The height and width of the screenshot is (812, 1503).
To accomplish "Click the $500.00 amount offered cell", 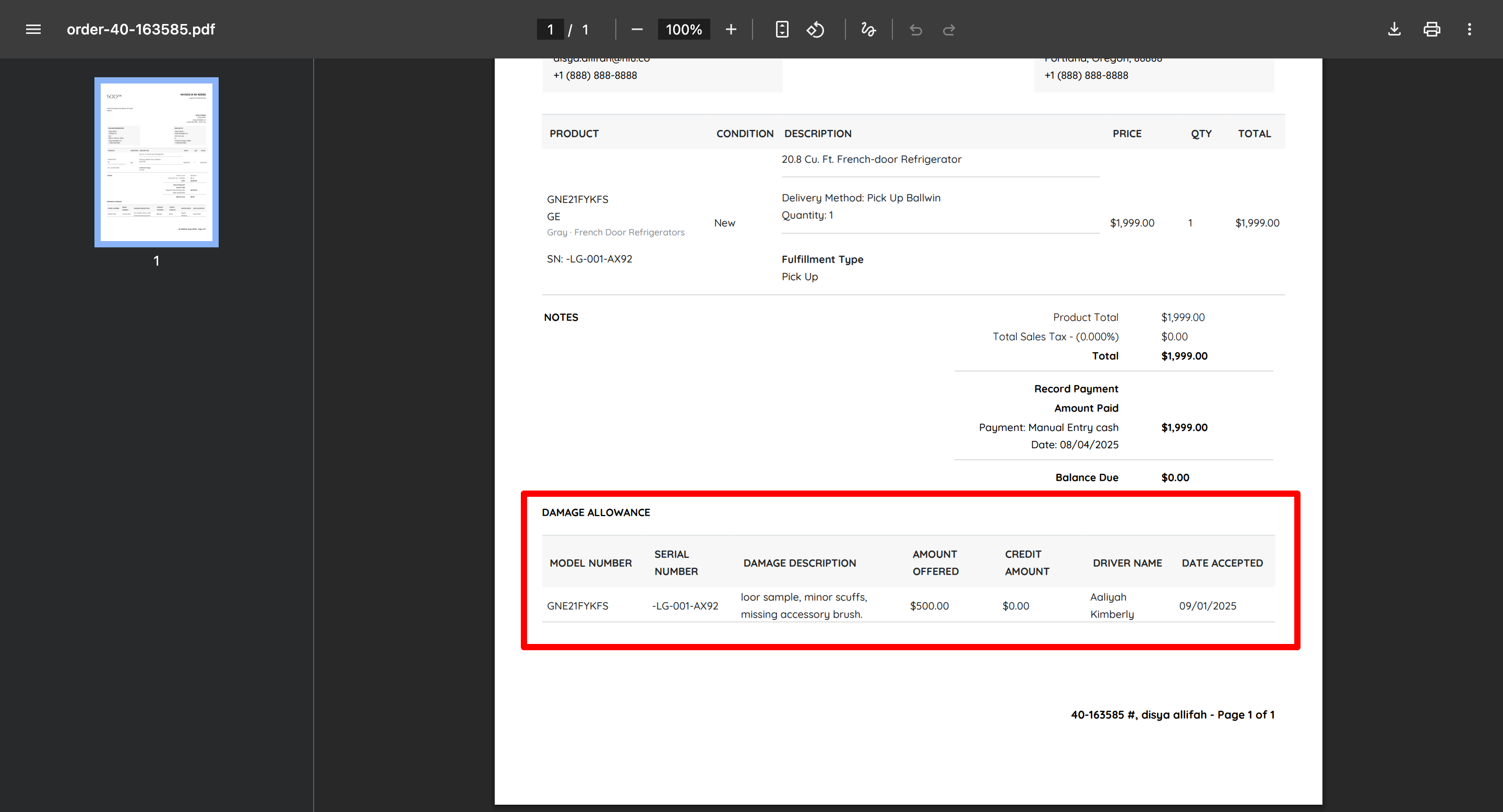I will coord(929,606).
